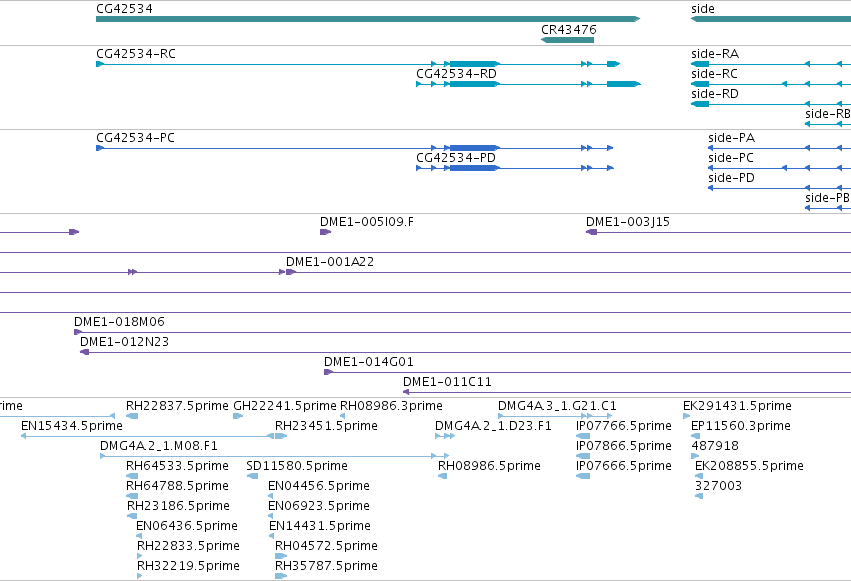Select the DME1-012N23 clone label

124,342
